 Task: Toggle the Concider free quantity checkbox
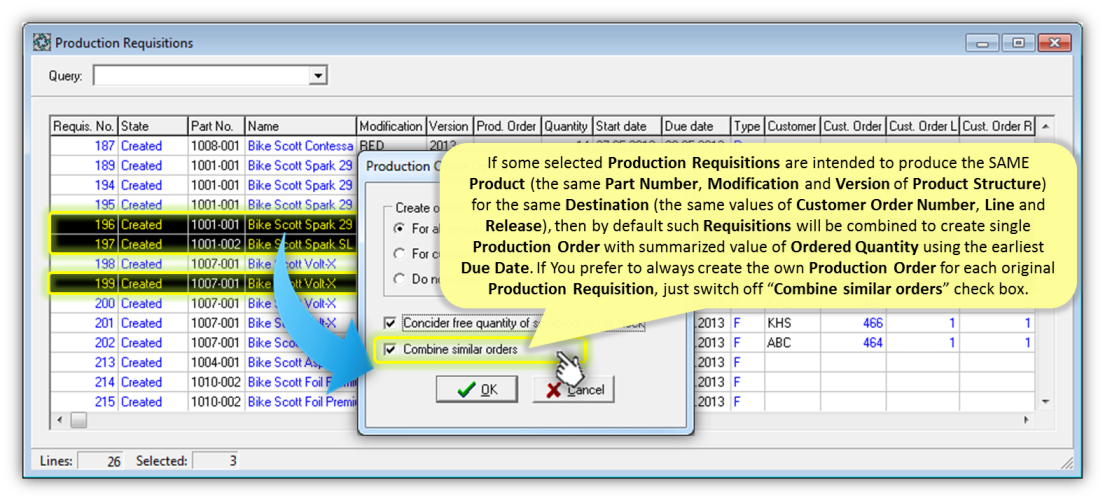(x=390, y=323)
